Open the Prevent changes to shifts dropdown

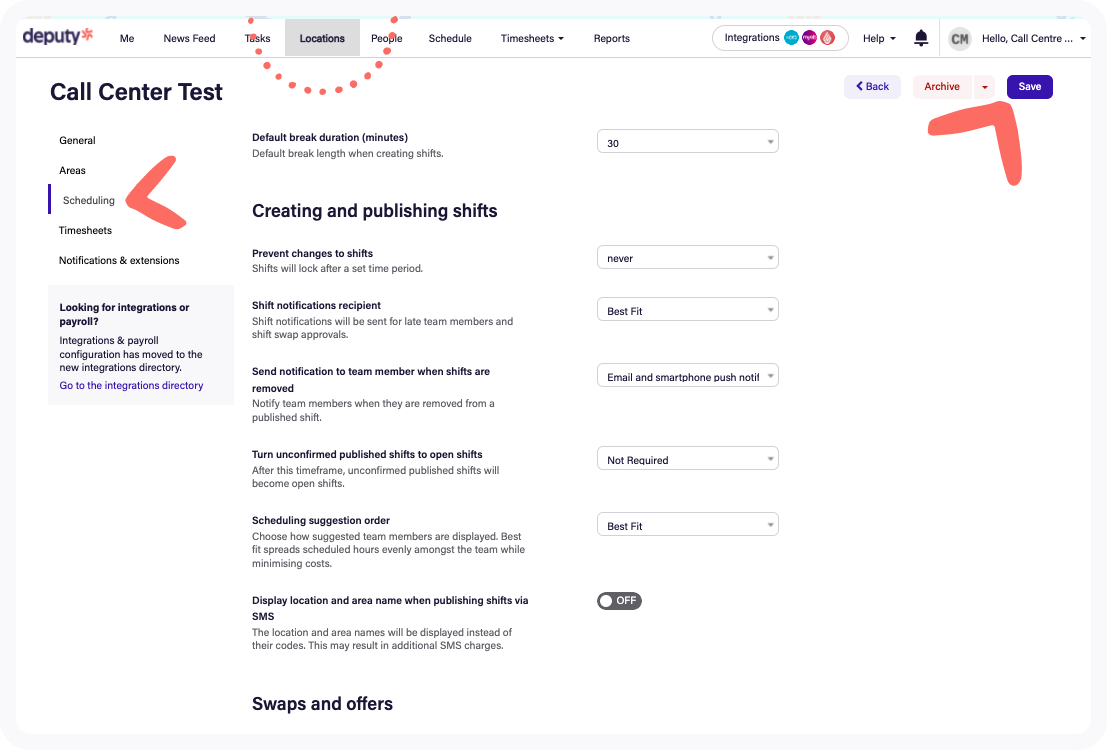(x=688, y=258)
